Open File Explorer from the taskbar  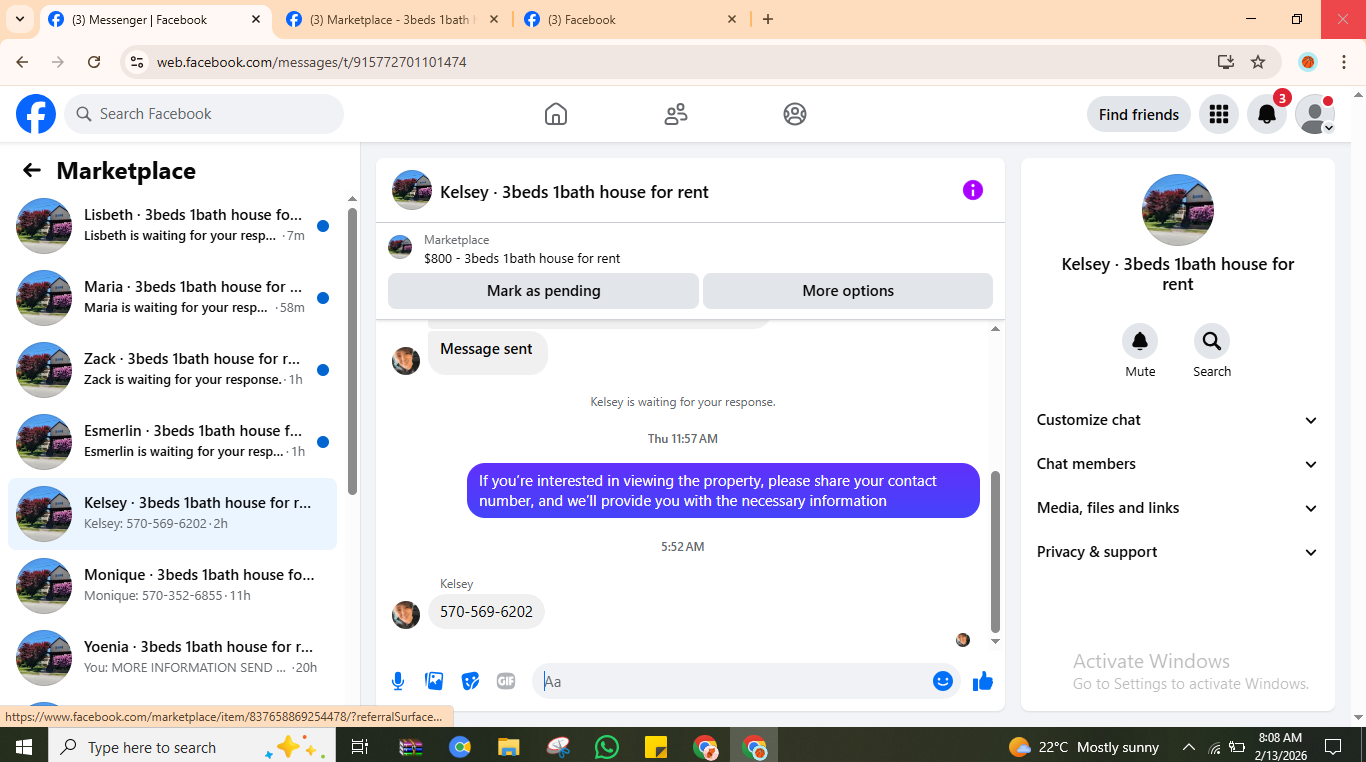[509, 747]
